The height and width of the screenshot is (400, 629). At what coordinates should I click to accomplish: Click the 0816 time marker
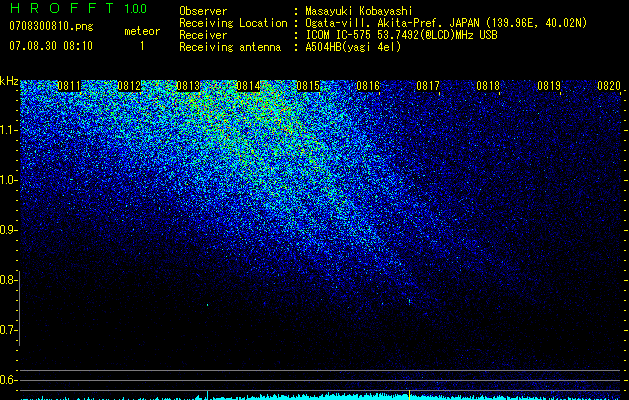[x=368, y=86]
